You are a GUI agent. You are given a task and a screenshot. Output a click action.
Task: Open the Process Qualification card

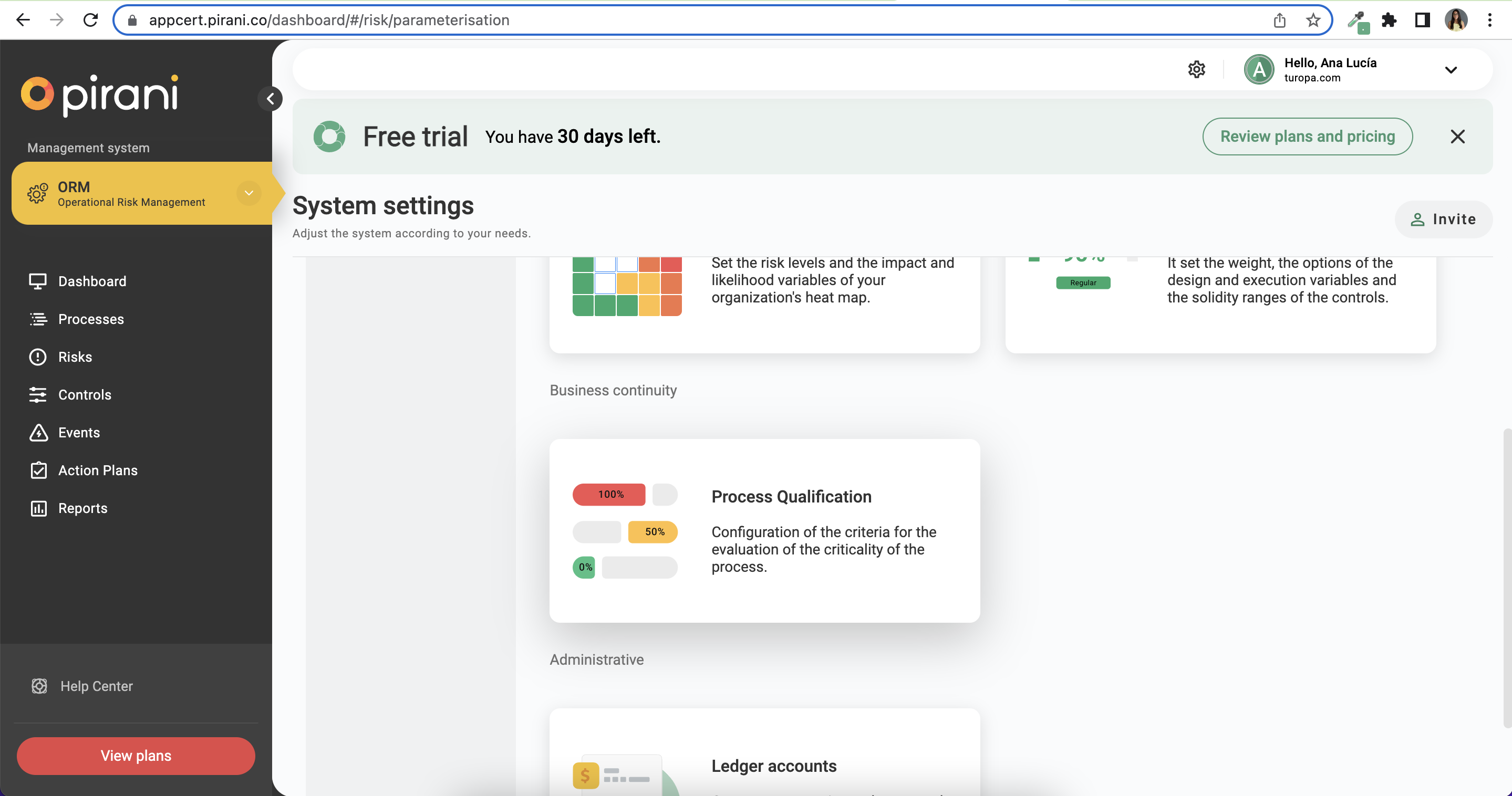pos(764,530)
